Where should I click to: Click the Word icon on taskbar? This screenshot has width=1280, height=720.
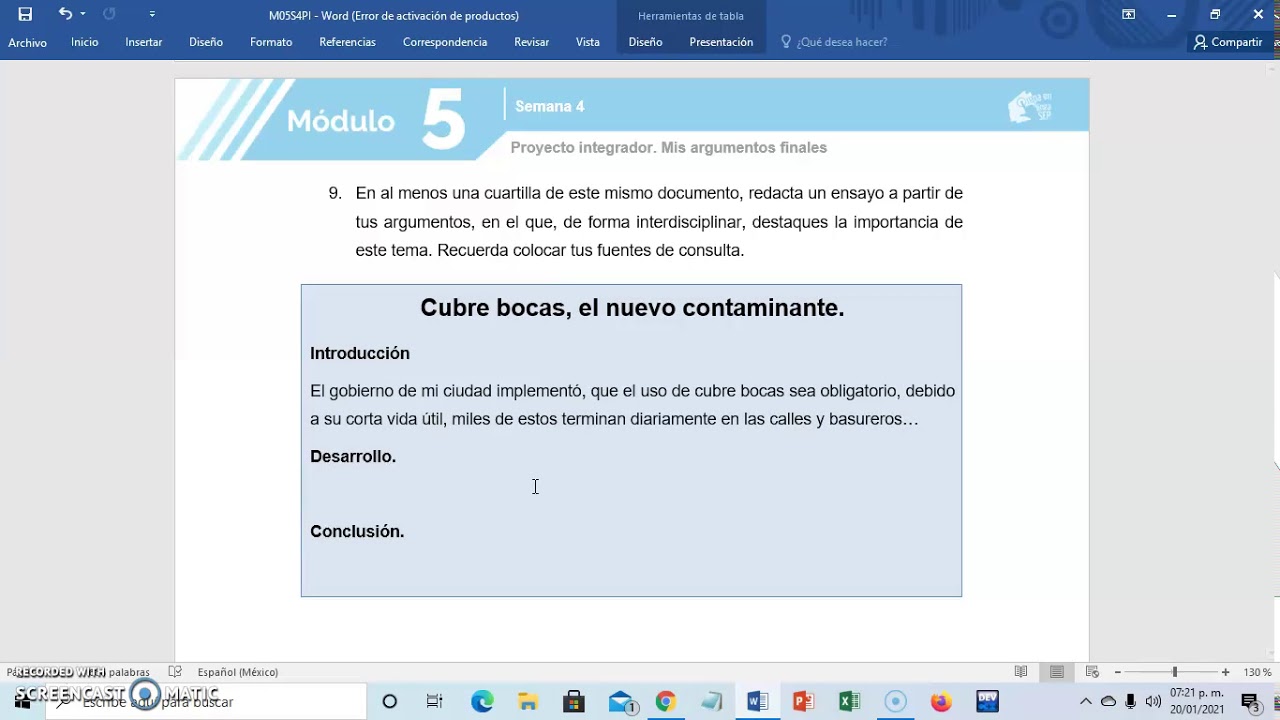click(757, 701)
